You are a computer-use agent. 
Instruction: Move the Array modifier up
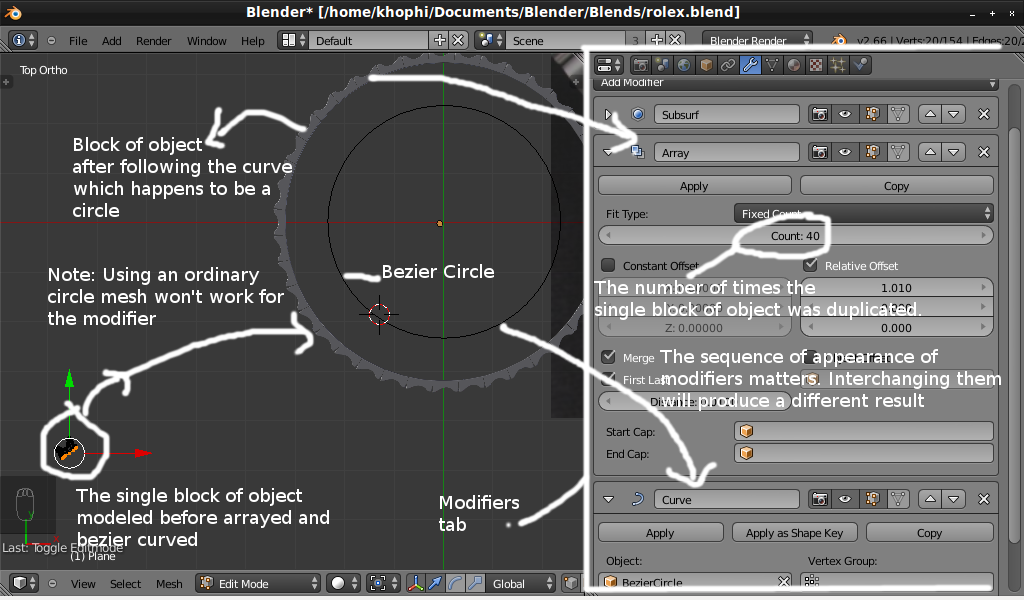pos(932,153)
